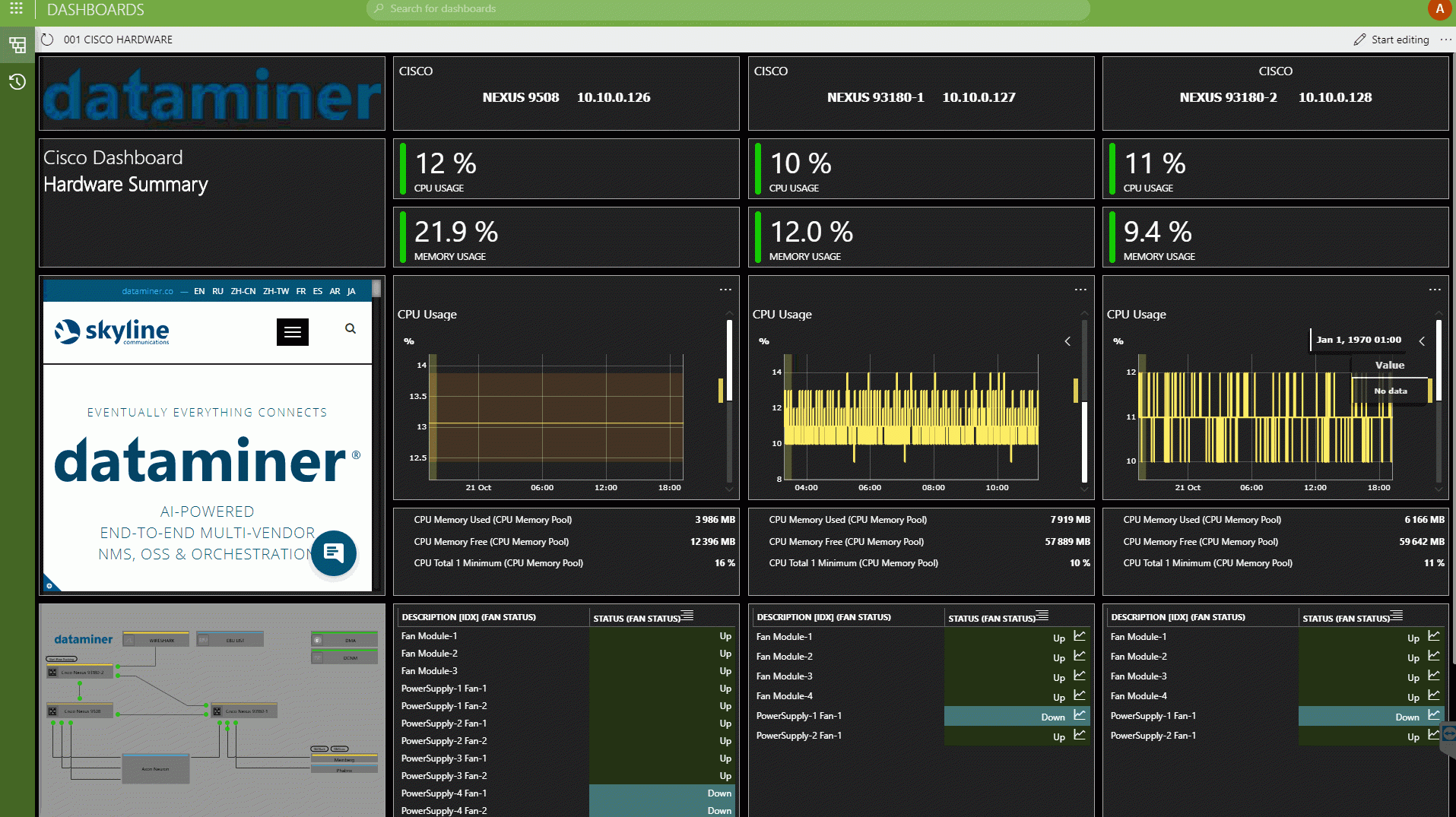Switch web page language to RU
The width and height of the screenshot is (1456, 817).
pyautogui.click(x=217, y=291)
